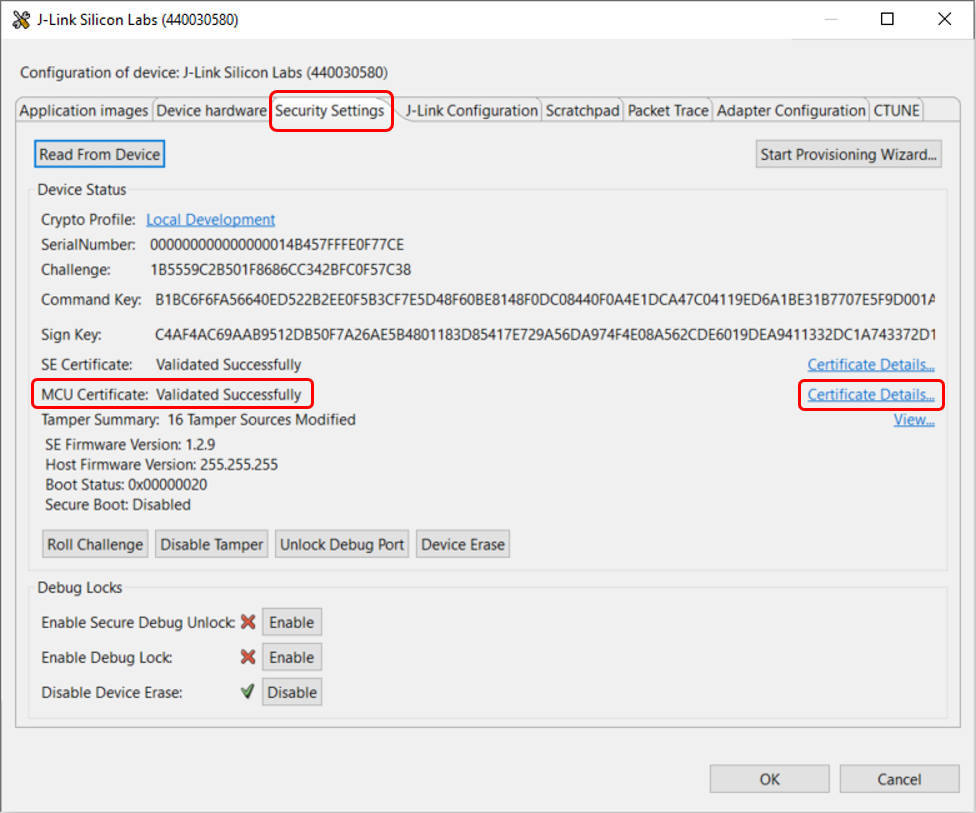Open the Packet Trace tab
The image size is (976, 813).
coord(668,111)
